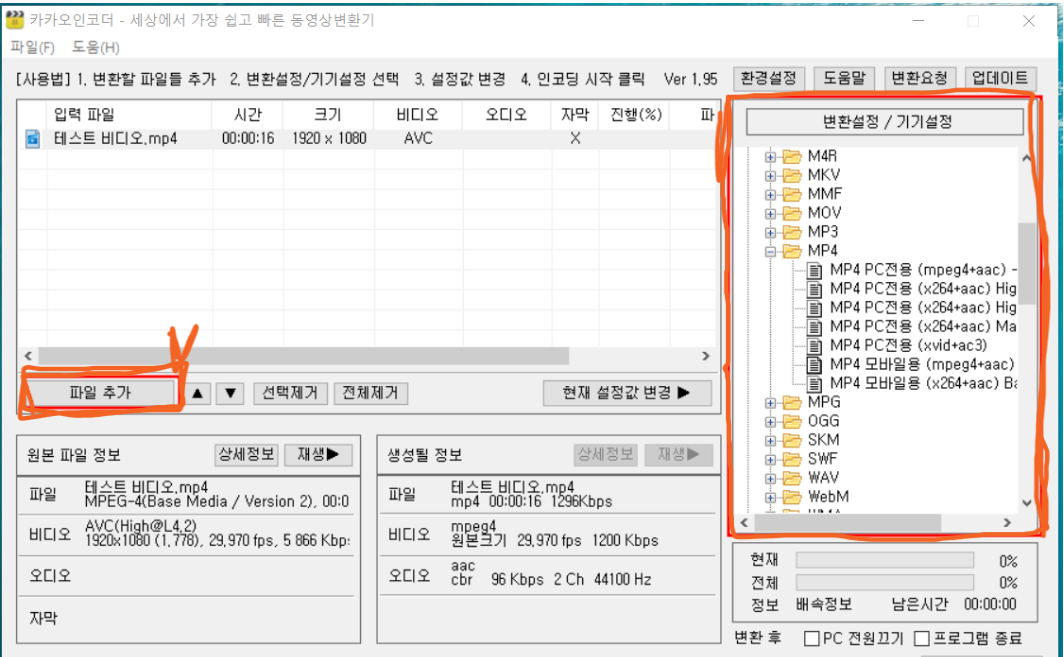
Task: Select the MP4 folder icon
Action: pyautogui.click(x=792, y=252)
